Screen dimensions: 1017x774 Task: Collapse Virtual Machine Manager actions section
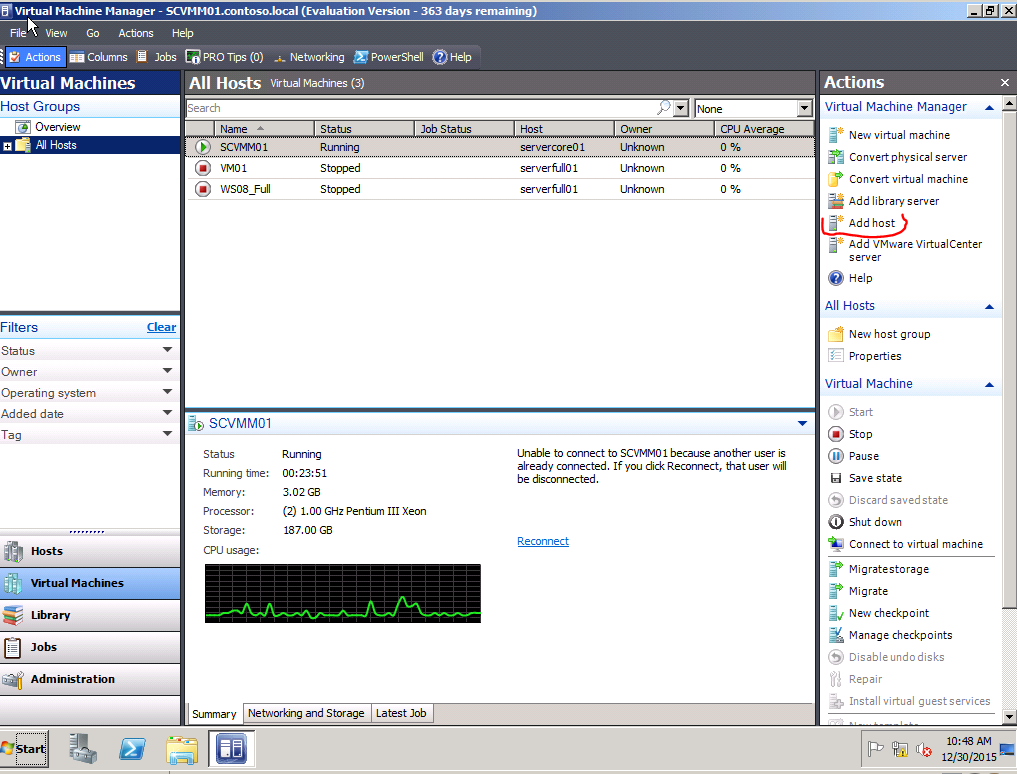[x=989, y=108]
